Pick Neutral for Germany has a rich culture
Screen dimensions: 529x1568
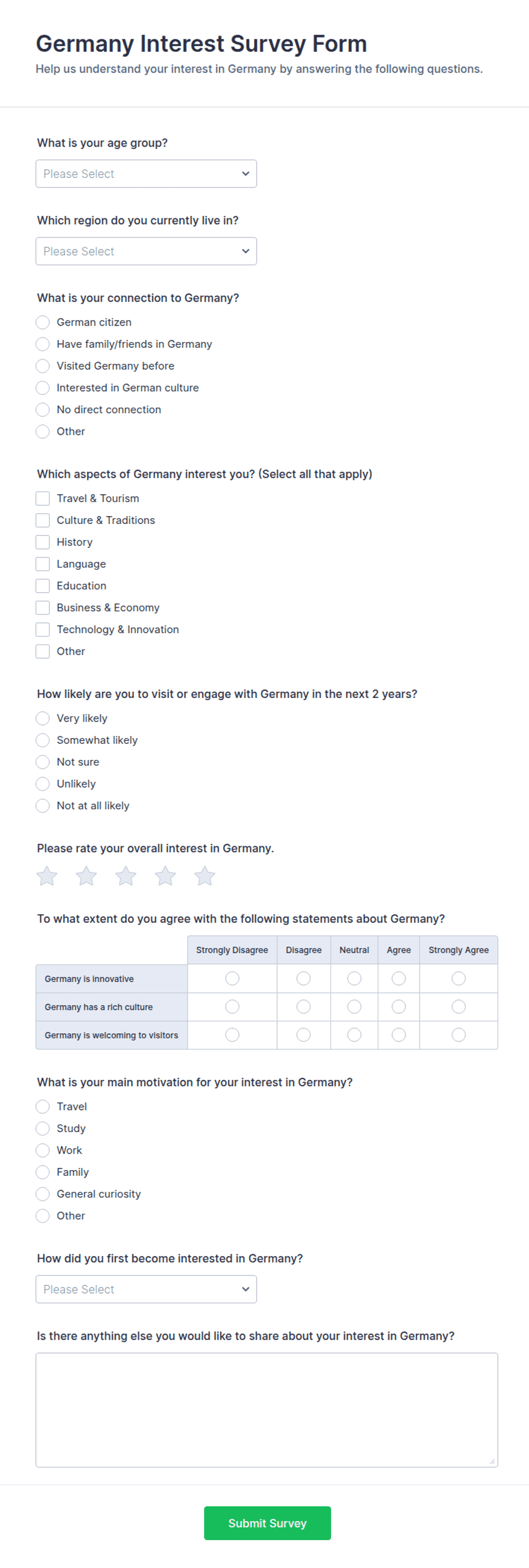(354, 1007)
